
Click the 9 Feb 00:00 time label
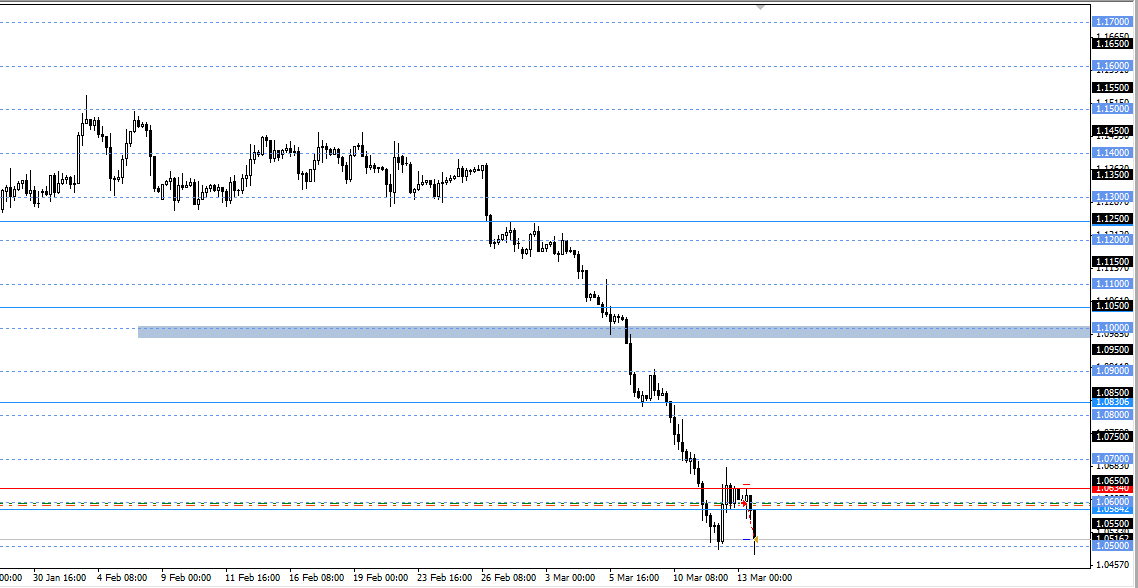[185, 578]
